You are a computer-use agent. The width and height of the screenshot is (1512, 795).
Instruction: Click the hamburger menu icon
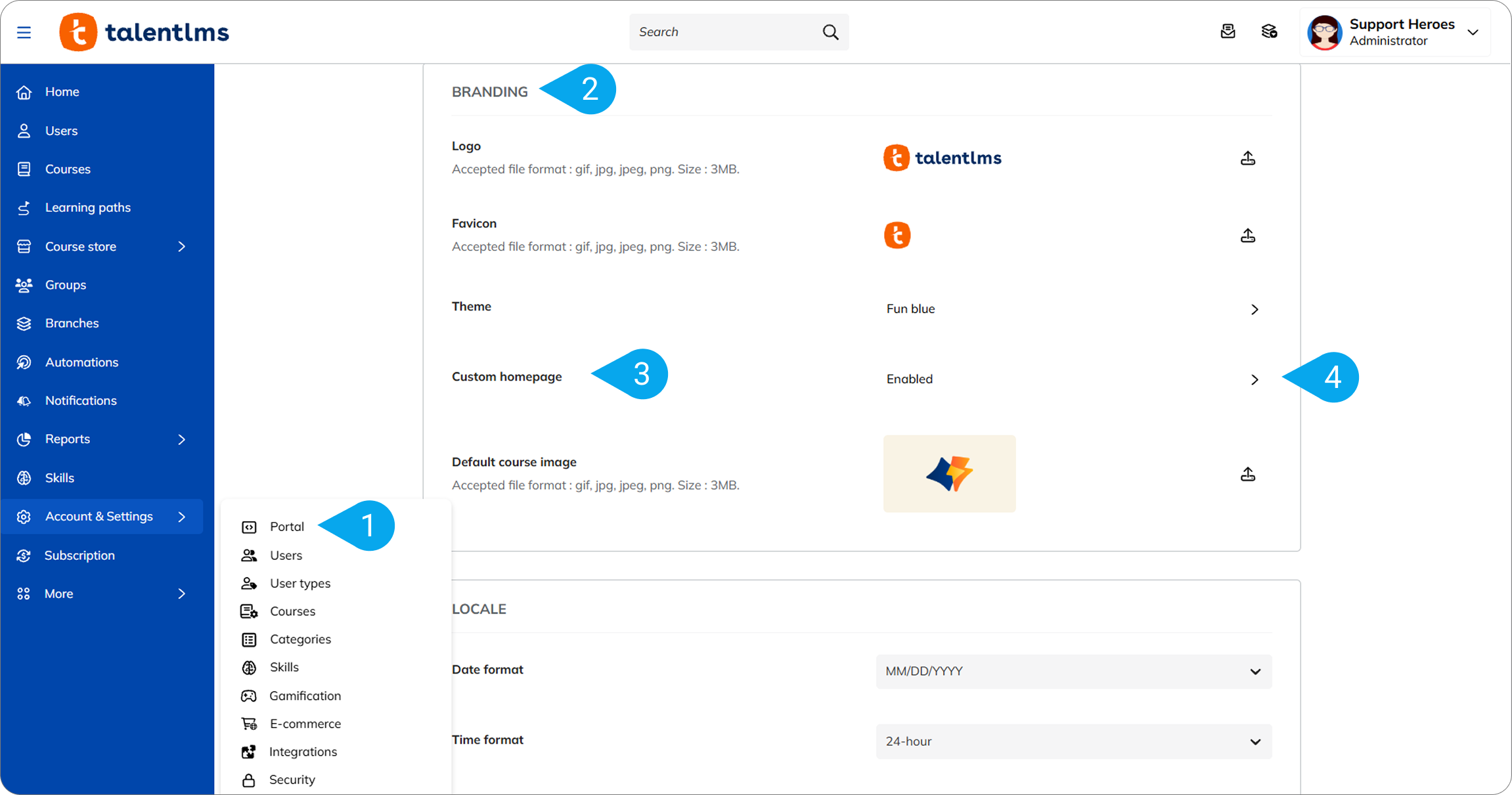click(24, 32)
